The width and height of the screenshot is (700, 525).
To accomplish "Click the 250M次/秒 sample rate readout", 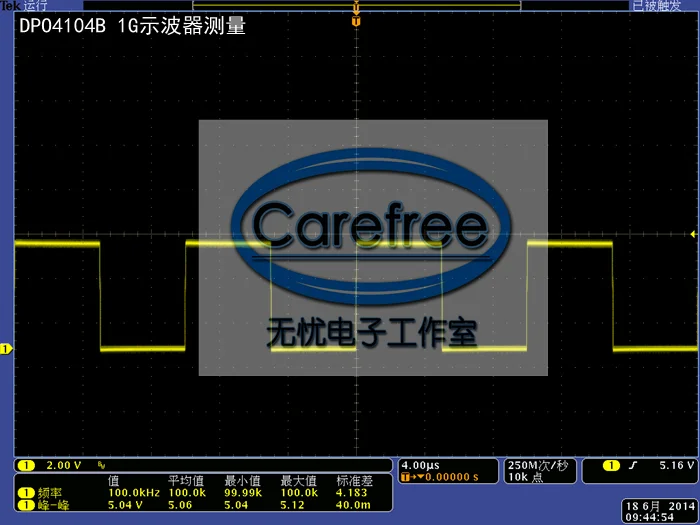I will (538, 465).
